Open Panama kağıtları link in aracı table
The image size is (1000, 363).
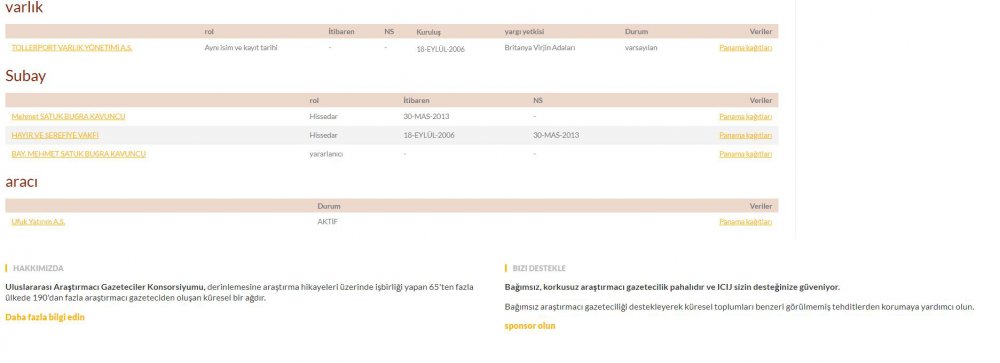(x=746, y=222)
